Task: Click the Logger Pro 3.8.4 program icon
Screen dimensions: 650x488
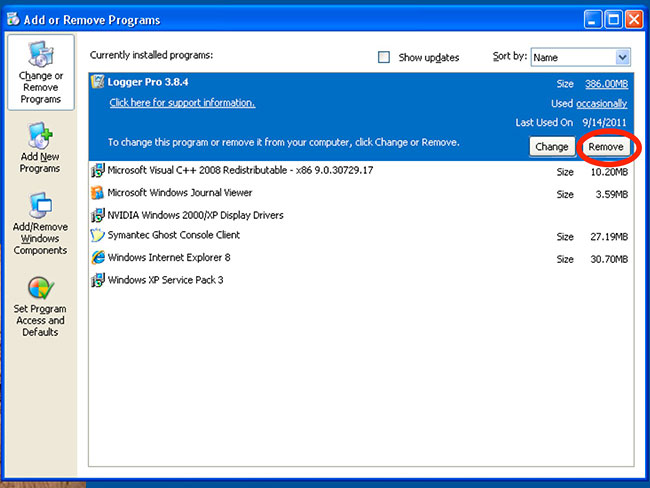Action: pyautogui.click(x=97, y=82)
